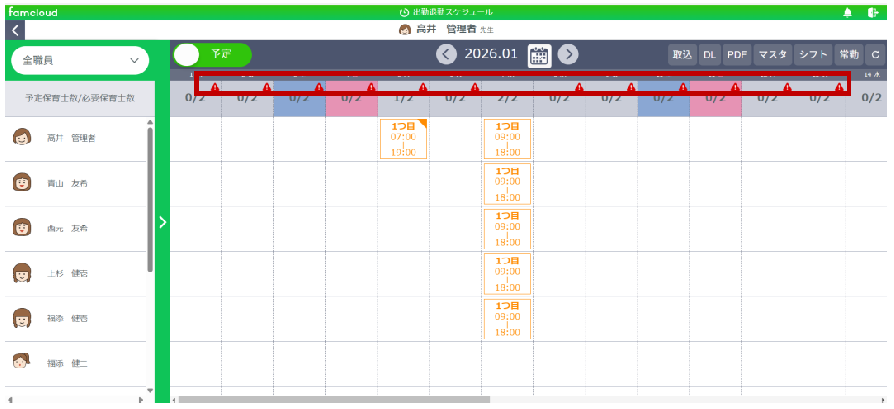Expand the green sidebar with the chevron arrow
Image resolution: width=894 pixels, height=409 pixels.
coord(162,222)
